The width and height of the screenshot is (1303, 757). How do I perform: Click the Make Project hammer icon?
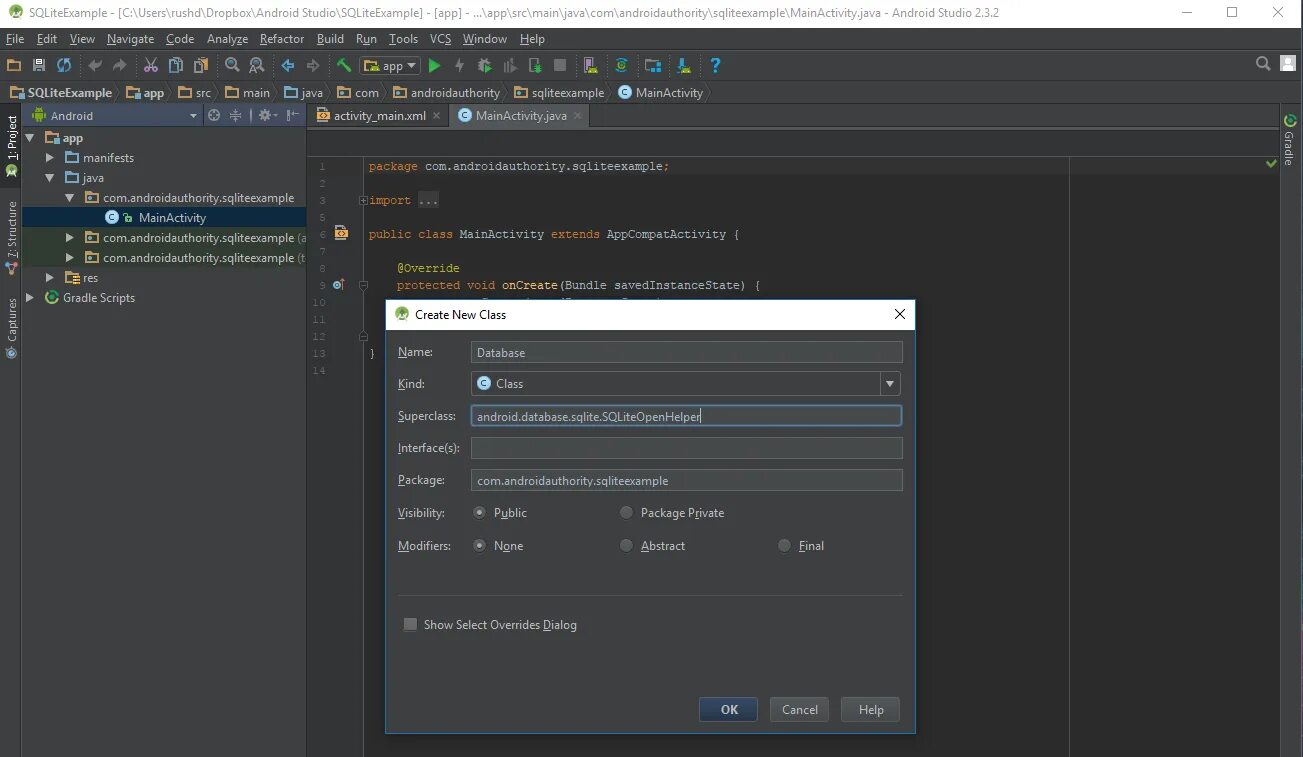coord(344,66)
